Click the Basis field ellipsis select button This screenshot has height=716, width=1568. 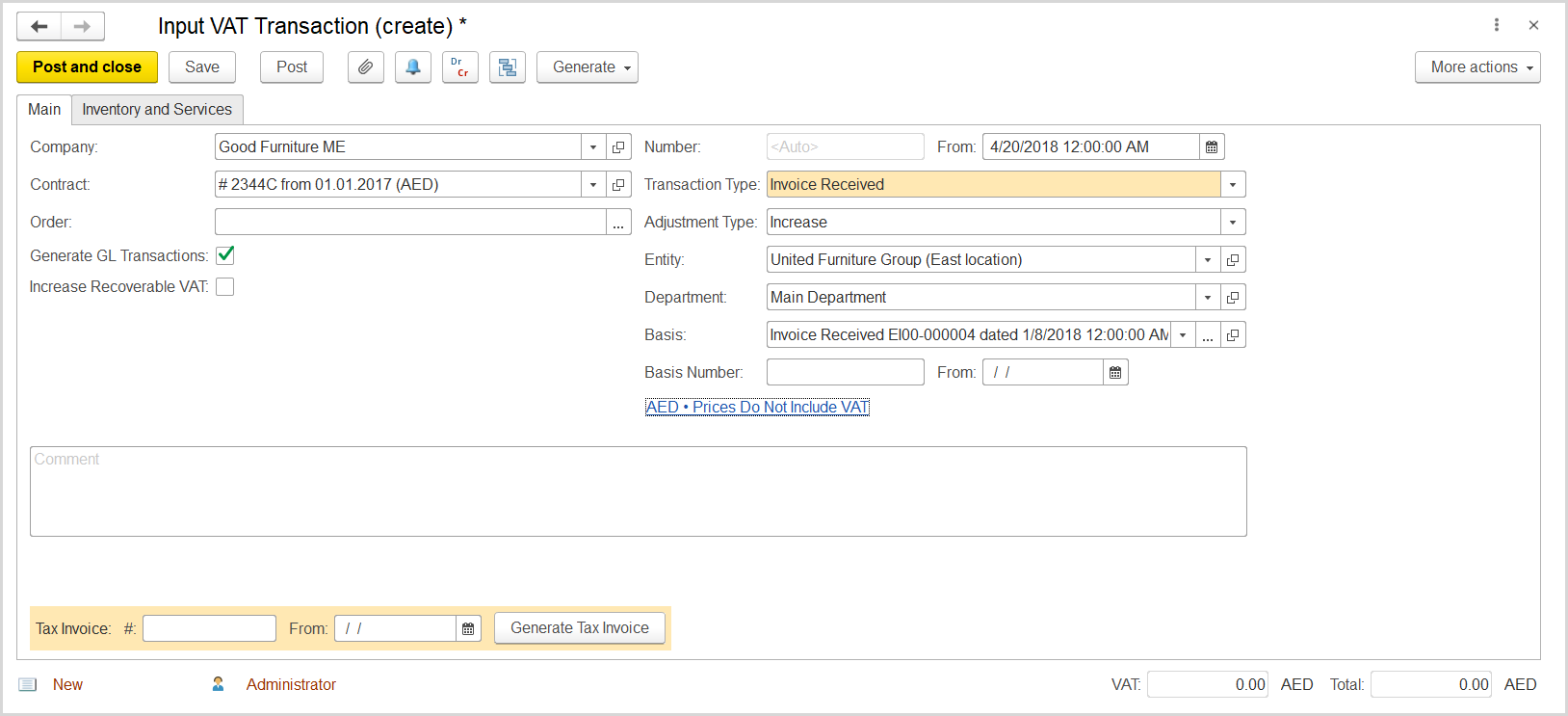[x=1208, y=335]
